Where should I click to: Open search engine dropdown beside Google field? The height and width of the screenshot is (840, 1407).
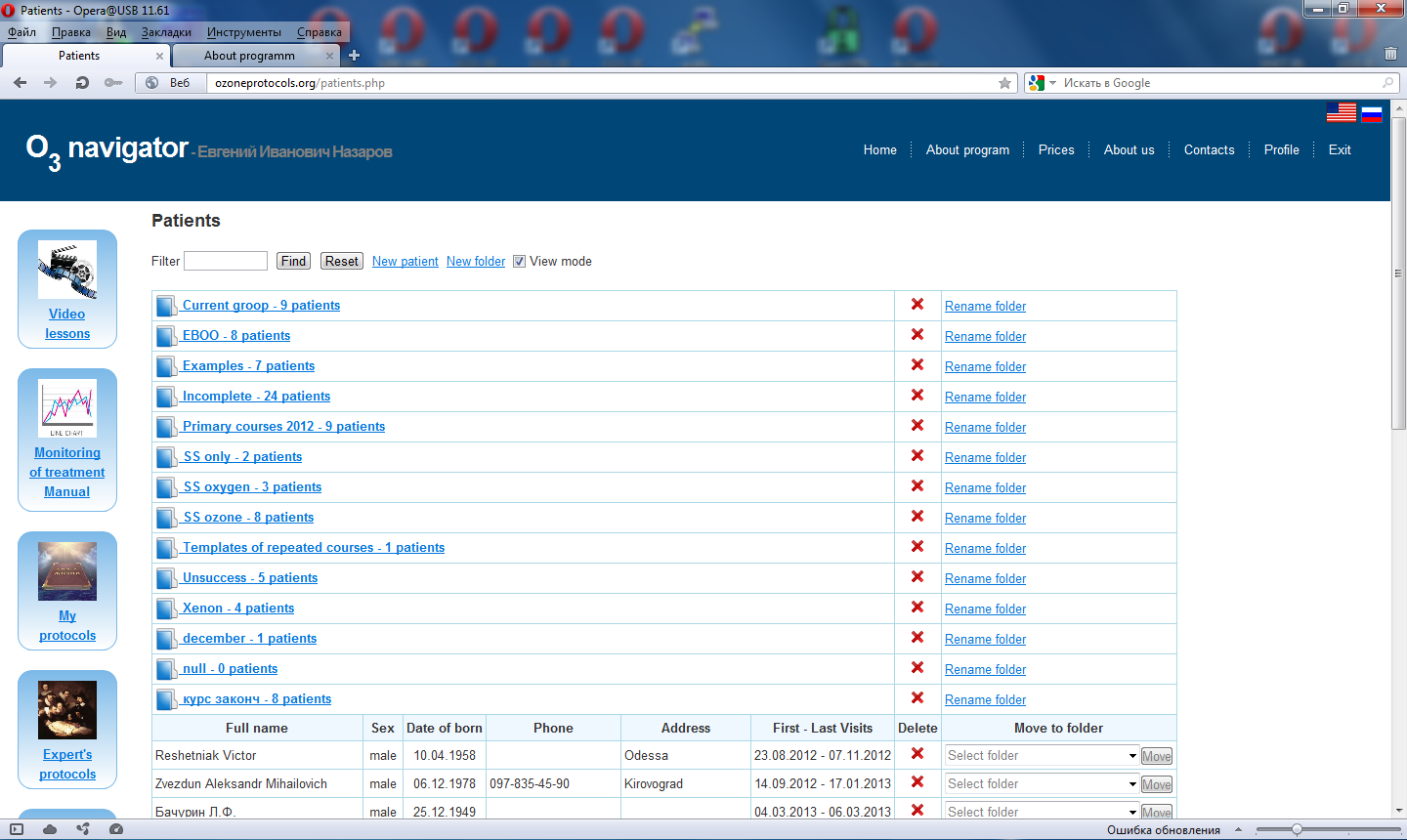click(1042, 83)
